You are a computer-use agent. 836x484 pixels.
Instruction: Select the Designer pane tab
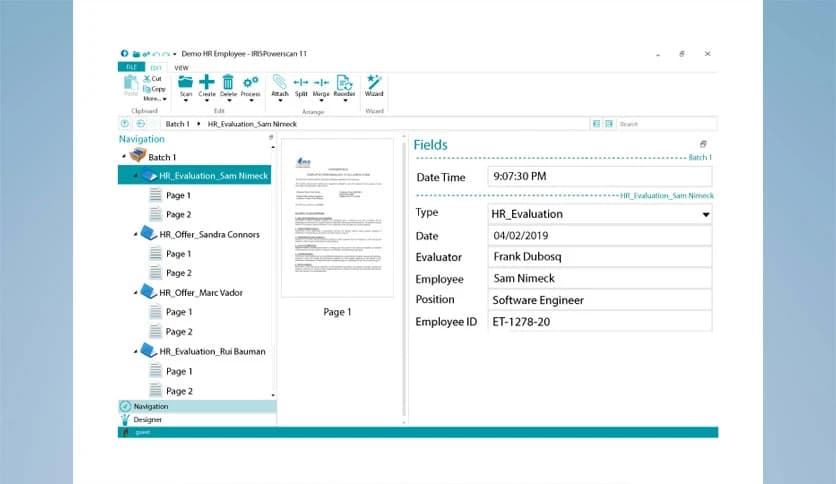pyautogui.click(x=197, y=420)
